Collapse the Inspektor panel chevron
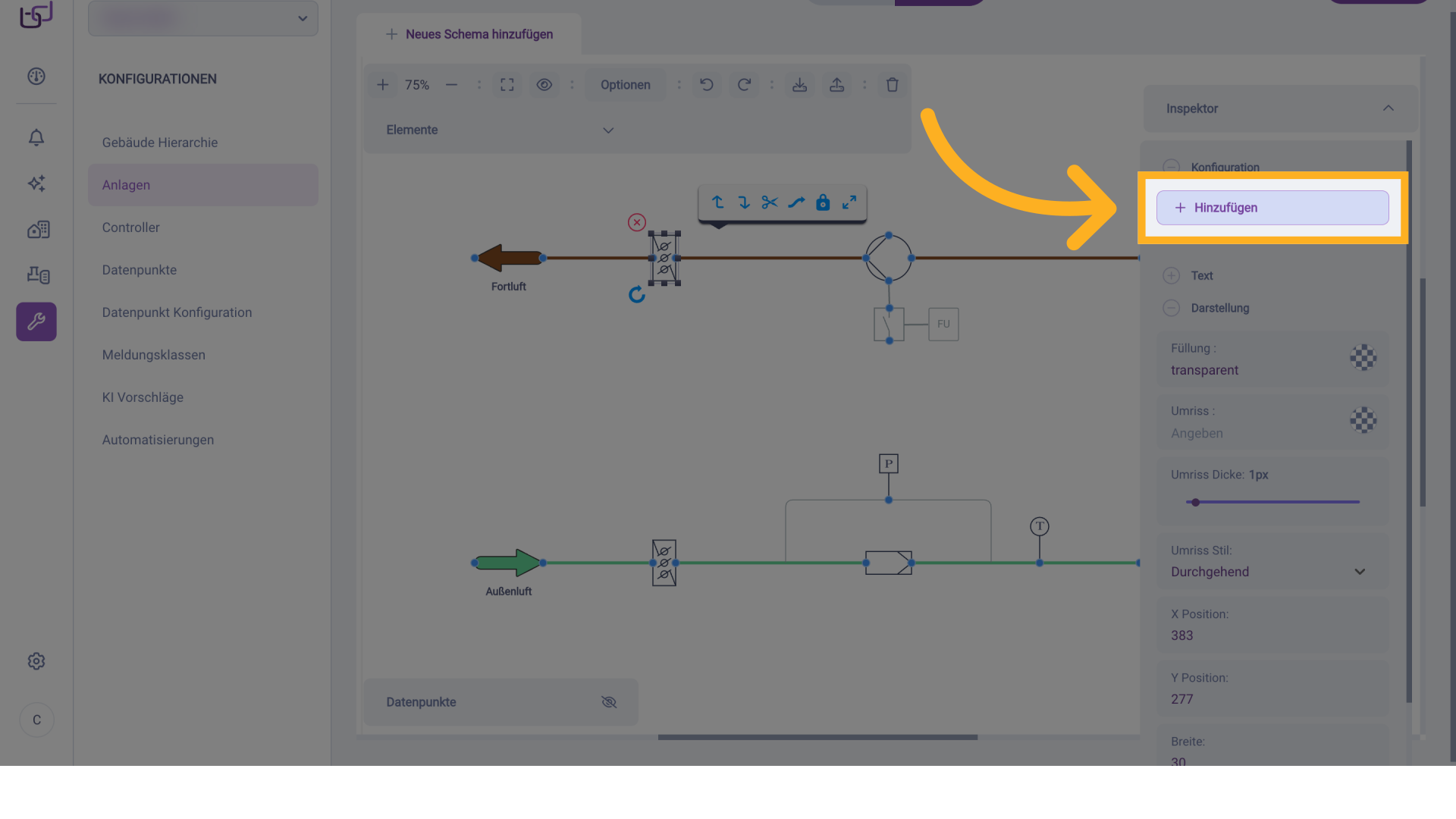Viewport: 1456px width, 819px height. pos(1389,108)
